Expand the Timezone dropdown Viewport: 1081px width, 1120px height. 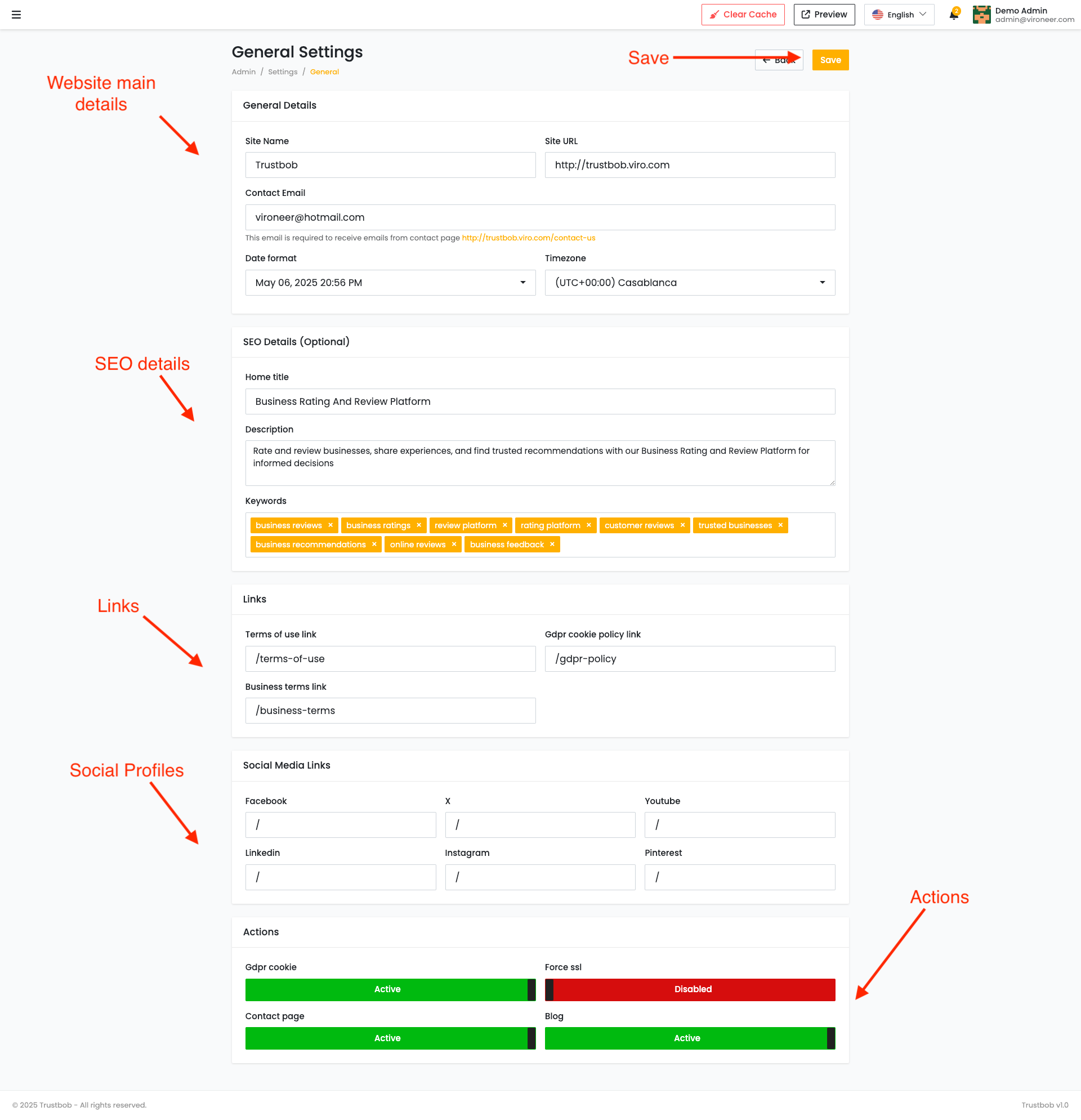[x=690, y=283]
